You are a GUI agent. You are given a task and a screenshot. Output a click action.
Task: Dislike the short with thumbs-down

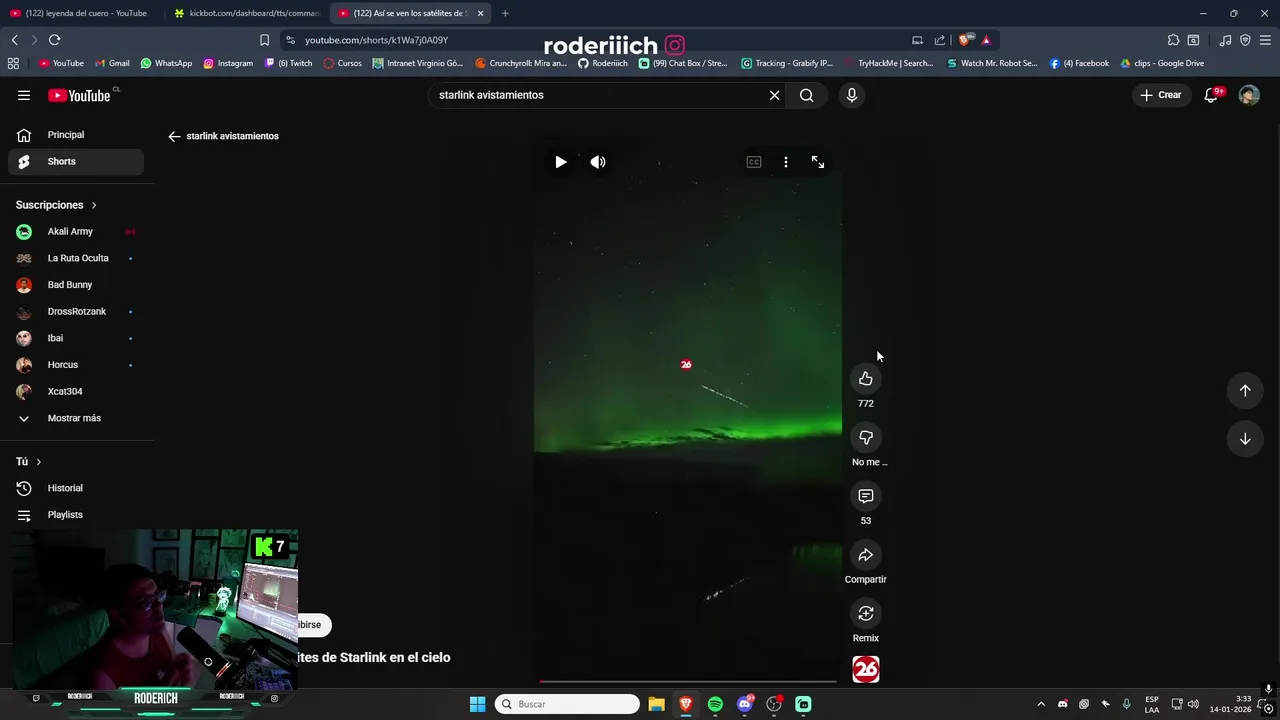866,437
